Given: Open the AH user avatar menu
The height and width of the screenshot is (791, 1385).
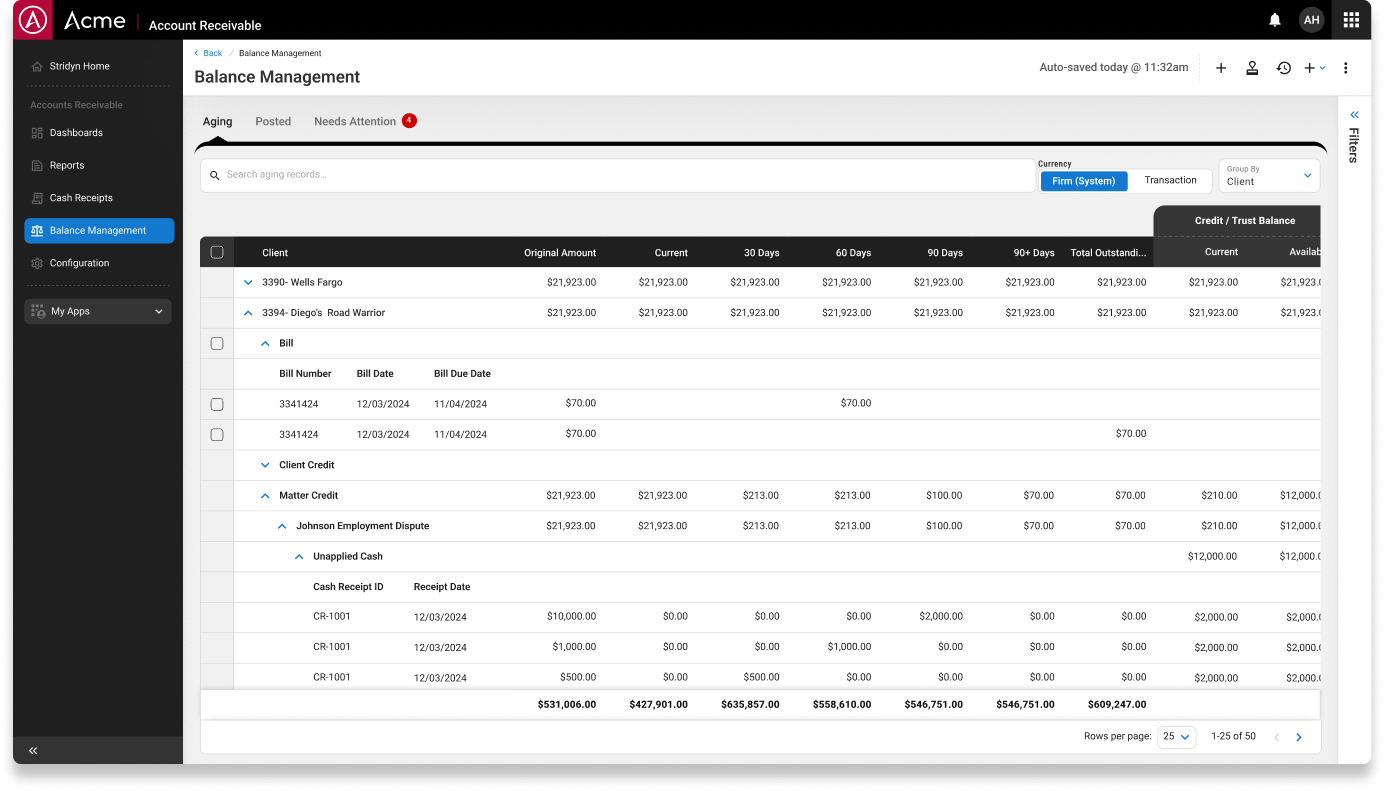Looking at the screenshot, I should click(x=1311, y=20).
